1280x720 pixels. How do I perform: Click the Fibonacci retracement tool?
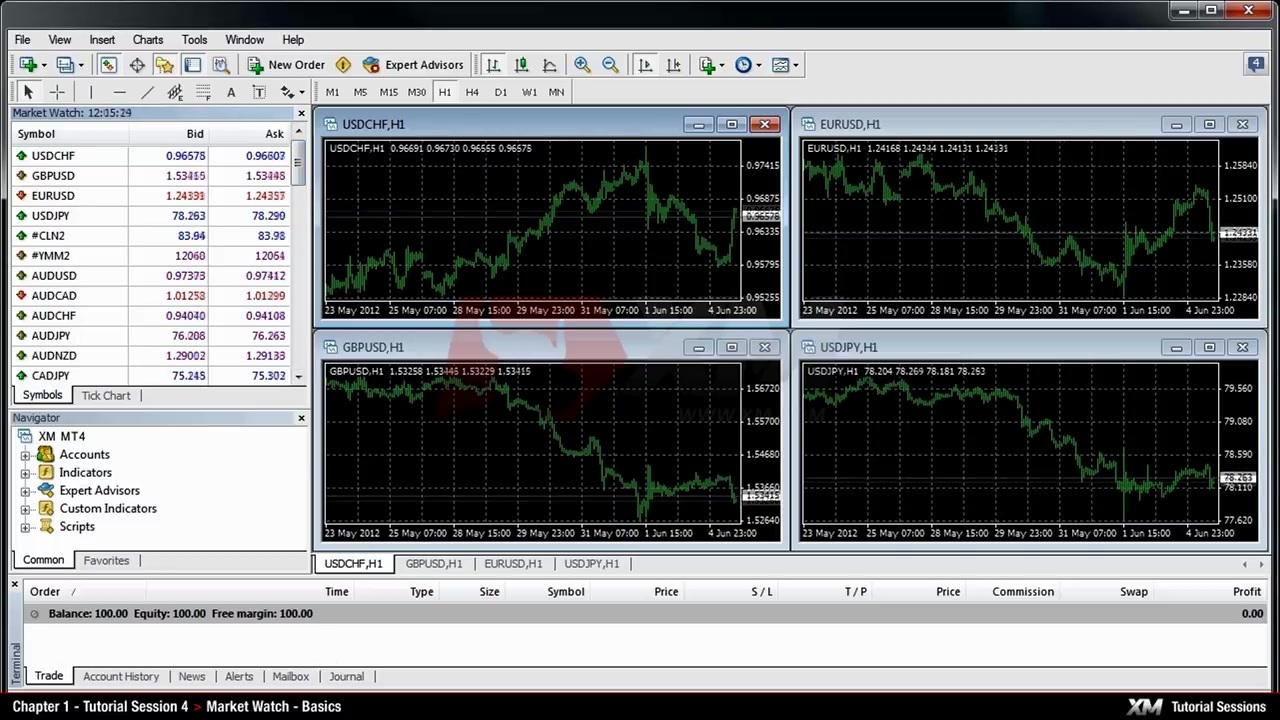[x=203, y=92]
